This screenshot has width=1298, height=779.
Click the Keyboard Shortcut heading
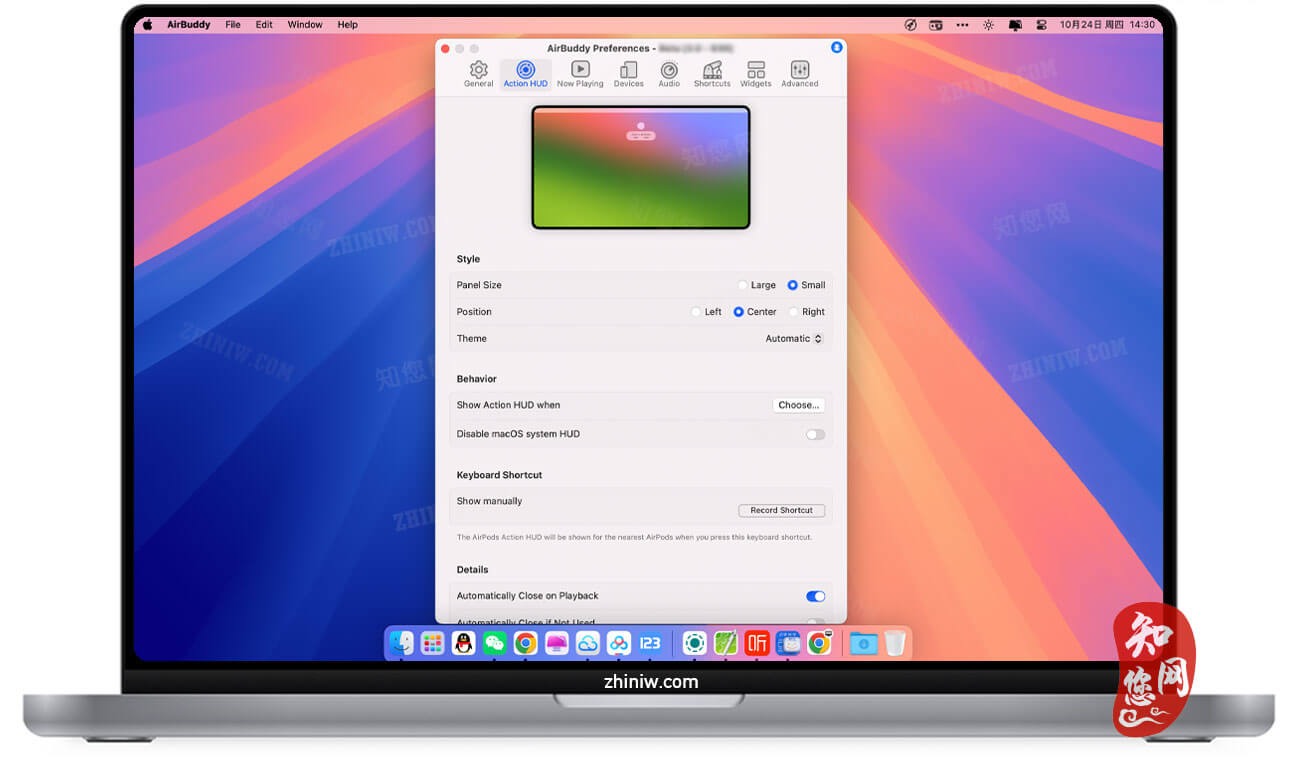pos(499,475)
